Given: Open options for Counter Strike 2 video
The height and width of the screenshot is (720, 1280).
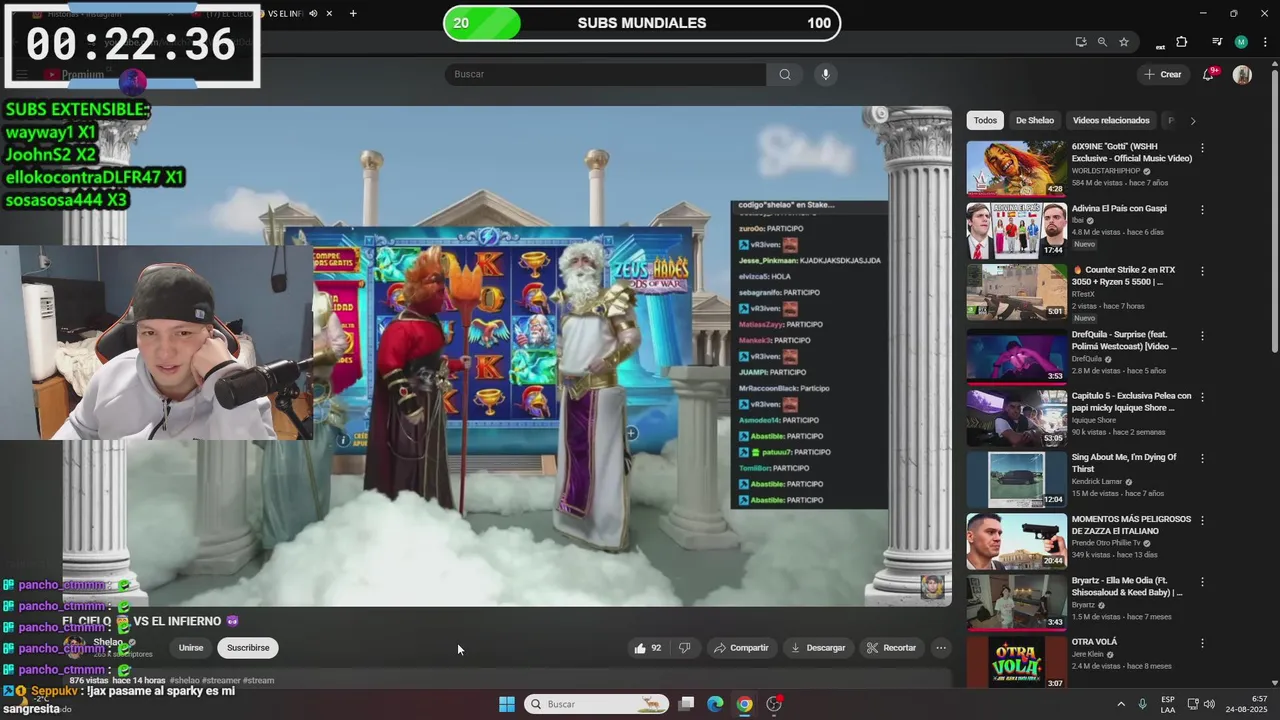Looking at the screenshot, I should pyautogui.click(x=1202, y=271).
